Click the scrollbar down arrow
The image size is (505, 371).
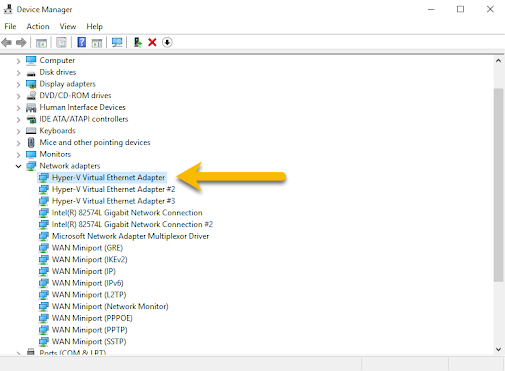pyautogui.click(x=498, y=349)
